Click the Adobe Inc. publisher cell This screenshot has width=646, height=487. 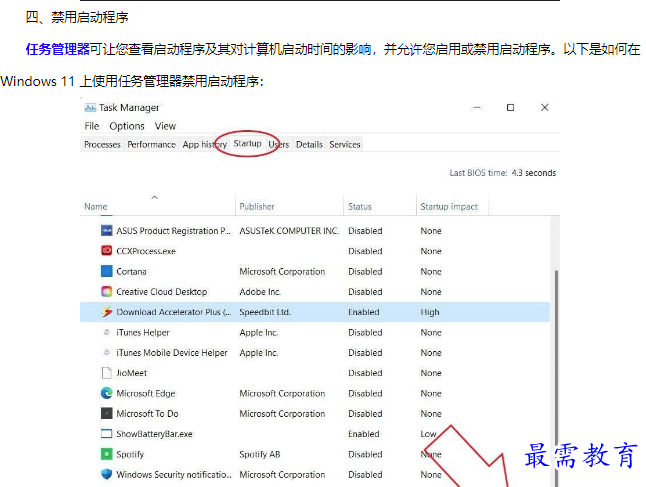260,292
